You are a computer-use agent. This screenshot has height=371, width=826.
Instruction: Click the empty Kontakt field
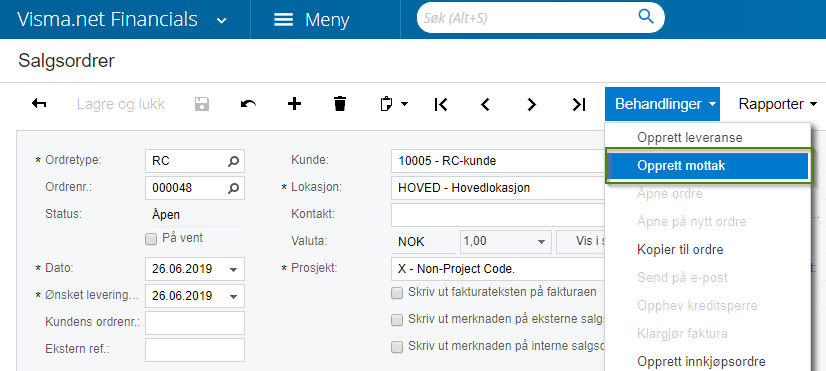(x=498, y=214)
